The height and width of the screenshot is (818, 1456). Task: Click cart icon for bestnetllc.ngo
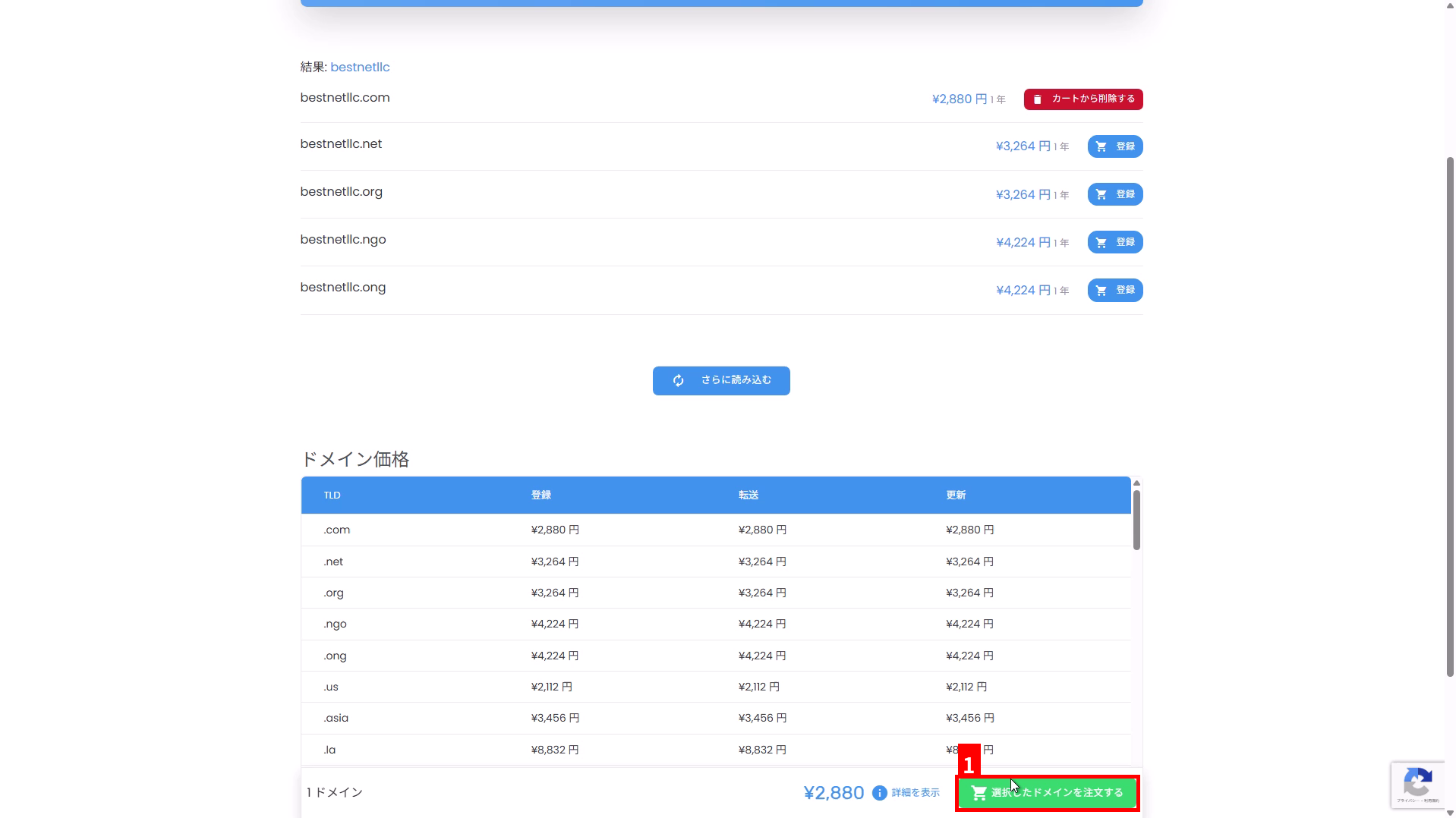point(1101,242)
